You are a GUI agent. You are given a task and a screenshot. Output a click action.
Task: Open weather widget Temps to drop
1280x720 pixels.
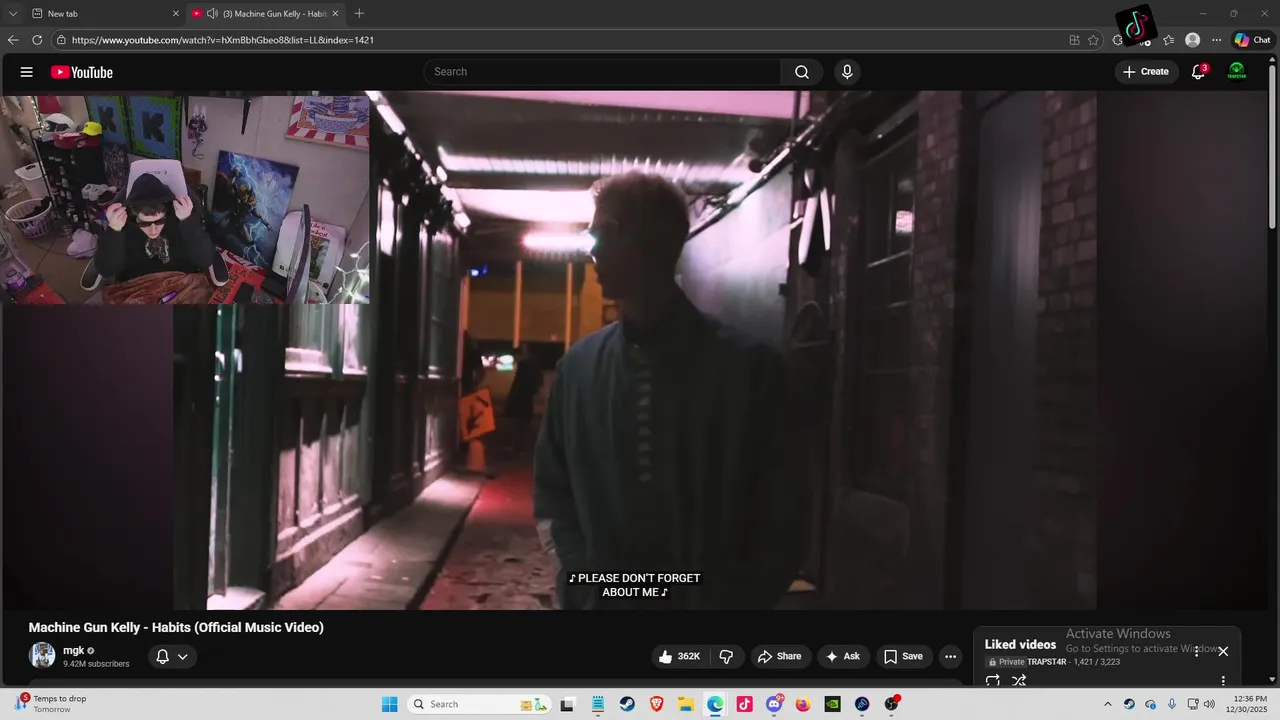[x=52, y=704]
